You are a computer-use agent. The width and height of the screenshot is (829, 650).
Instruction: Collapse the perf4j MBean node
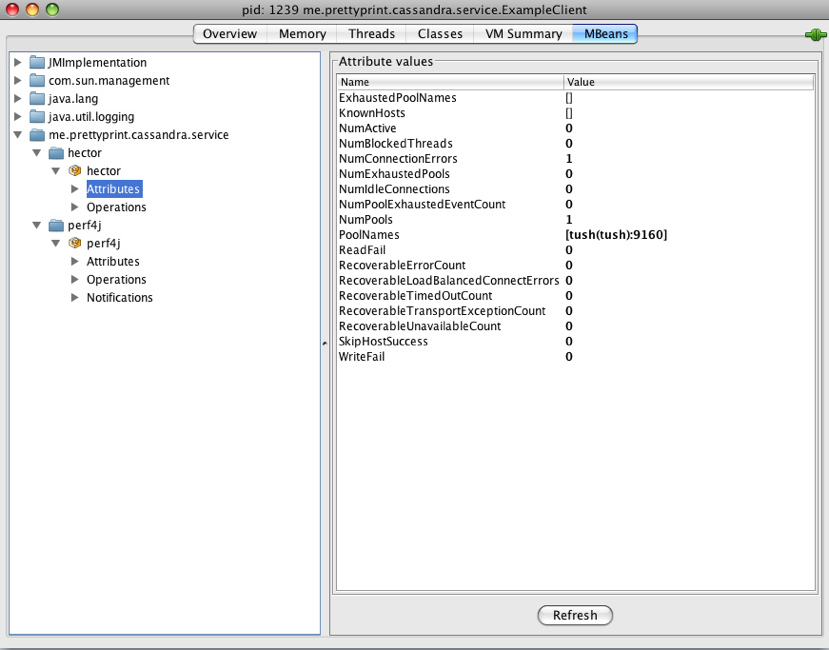[56, 243]
